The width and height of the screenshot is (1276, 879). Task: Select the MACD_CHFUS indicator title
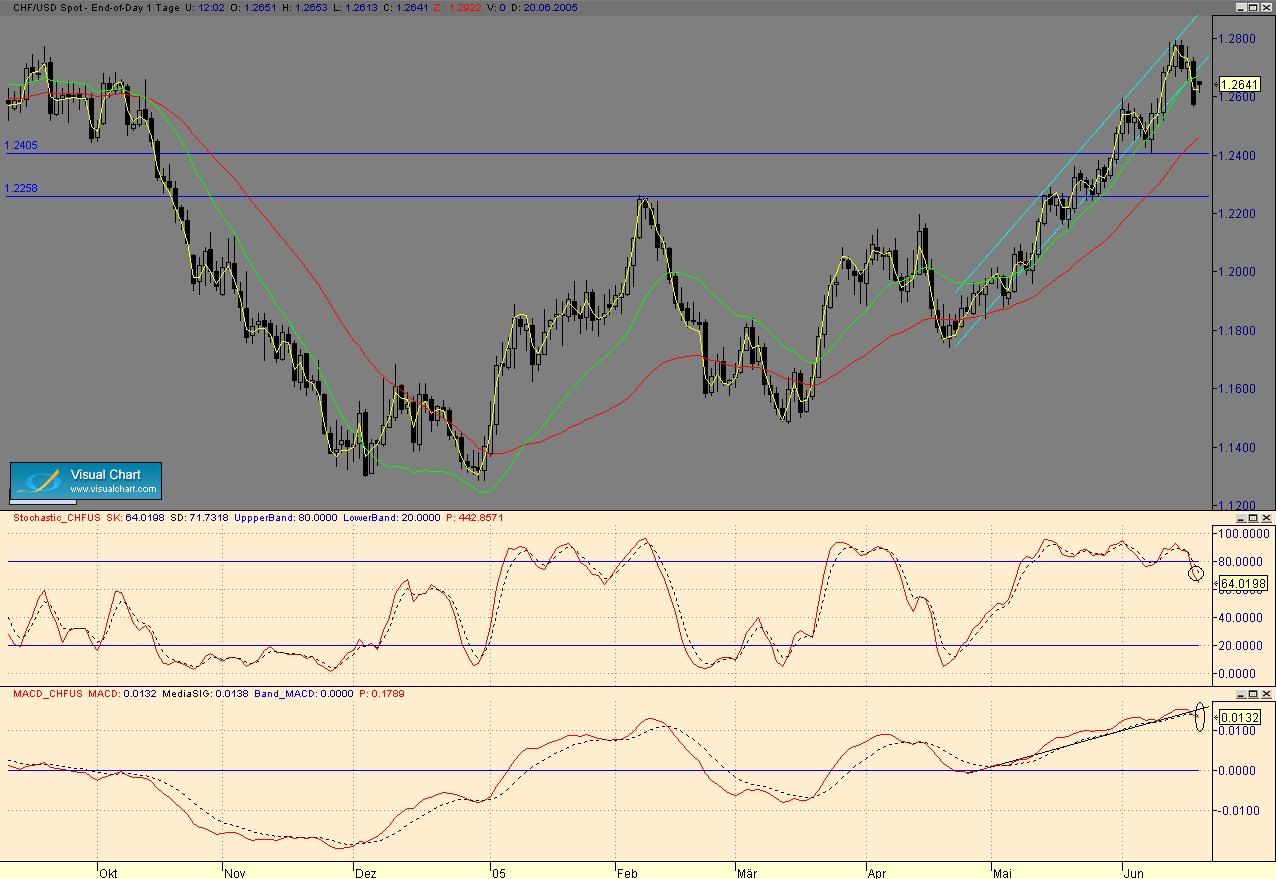click(47, 693)
